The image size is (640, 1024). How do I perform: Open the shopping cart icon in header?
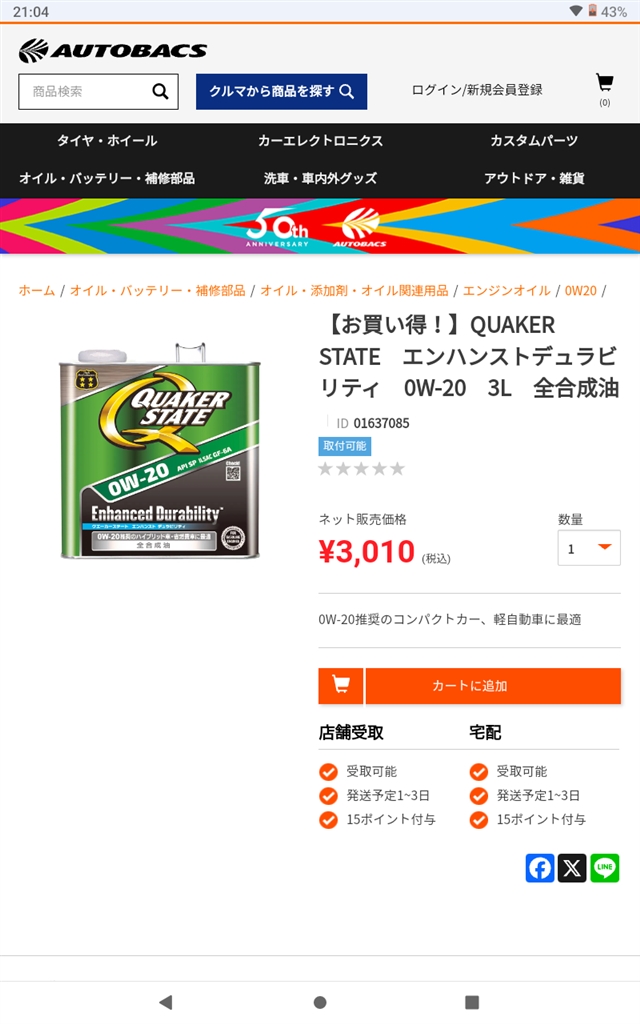(605, 83)
